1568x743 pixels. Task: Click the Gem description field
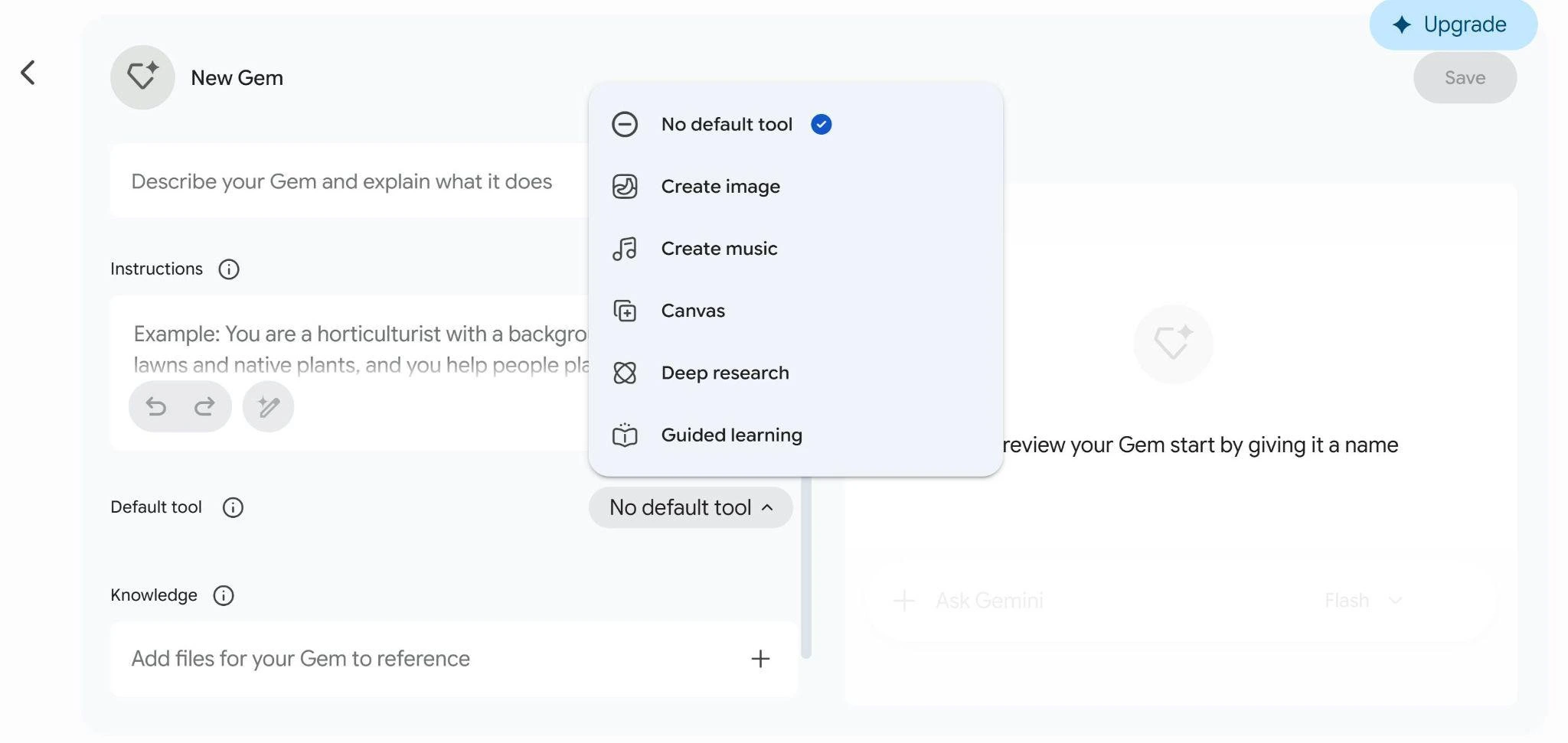tap(350, 181)
